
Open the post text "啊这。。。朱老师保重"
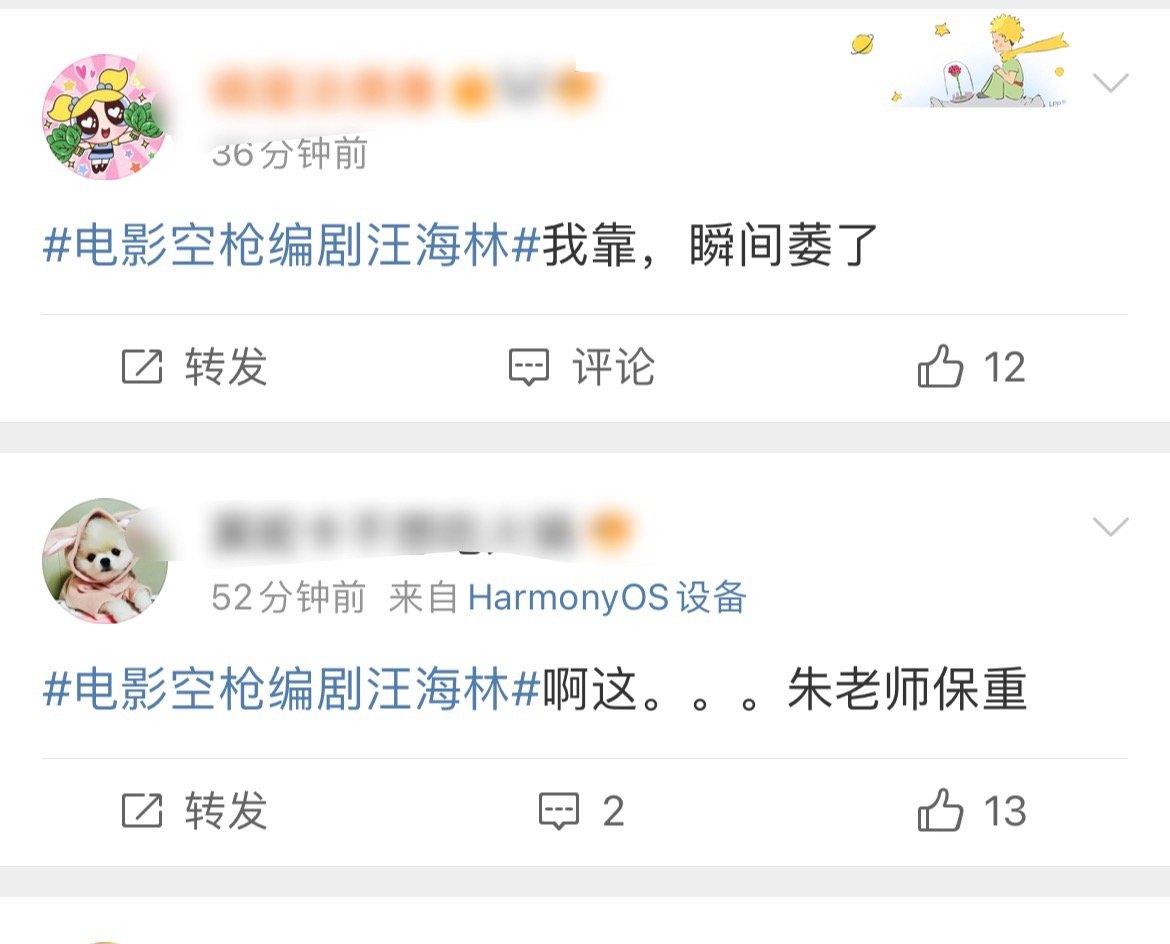[784, 689]
